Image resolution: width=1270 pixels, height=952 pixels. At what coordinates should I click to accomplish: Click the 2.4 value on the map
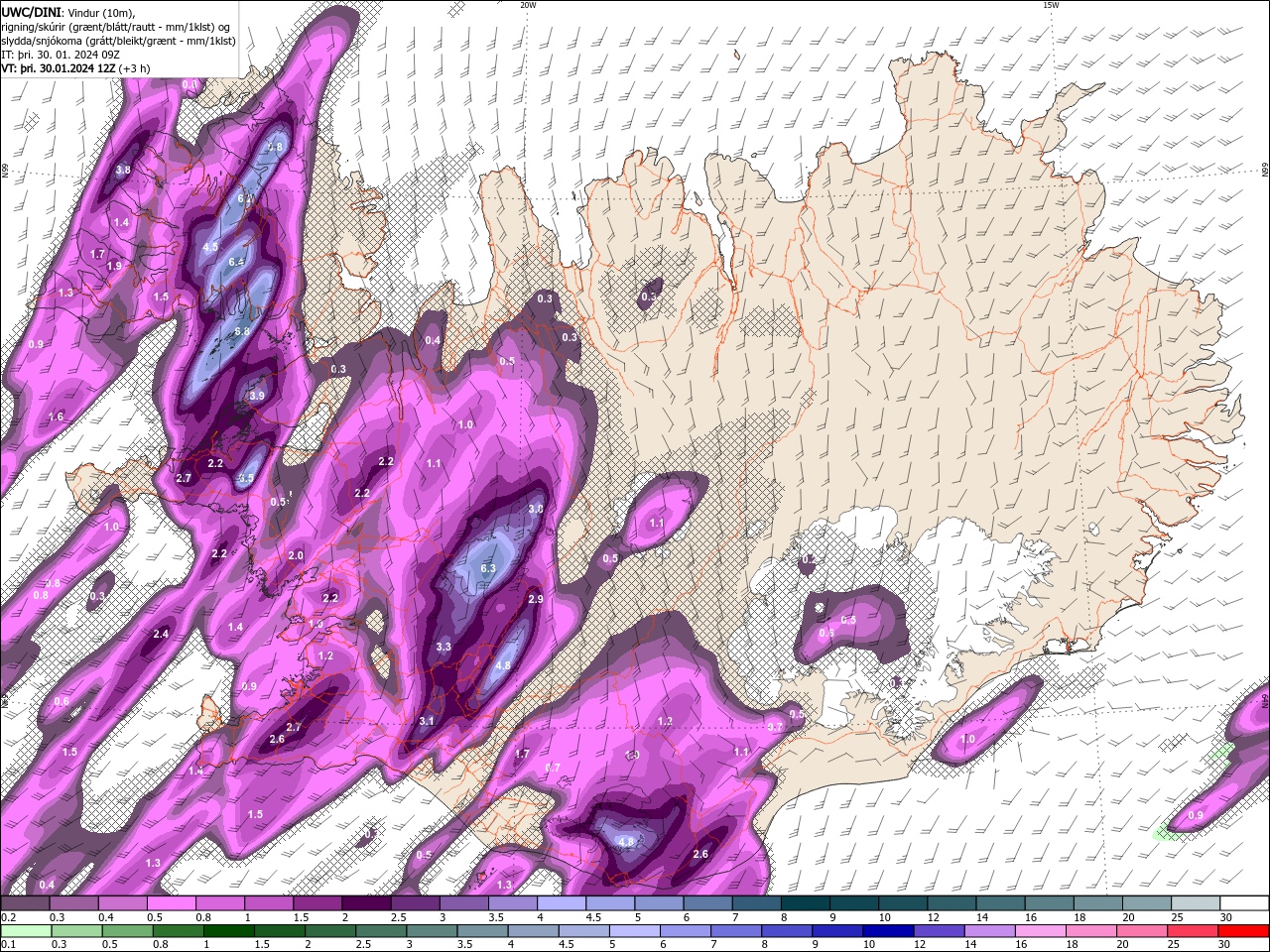pos(161,634)
